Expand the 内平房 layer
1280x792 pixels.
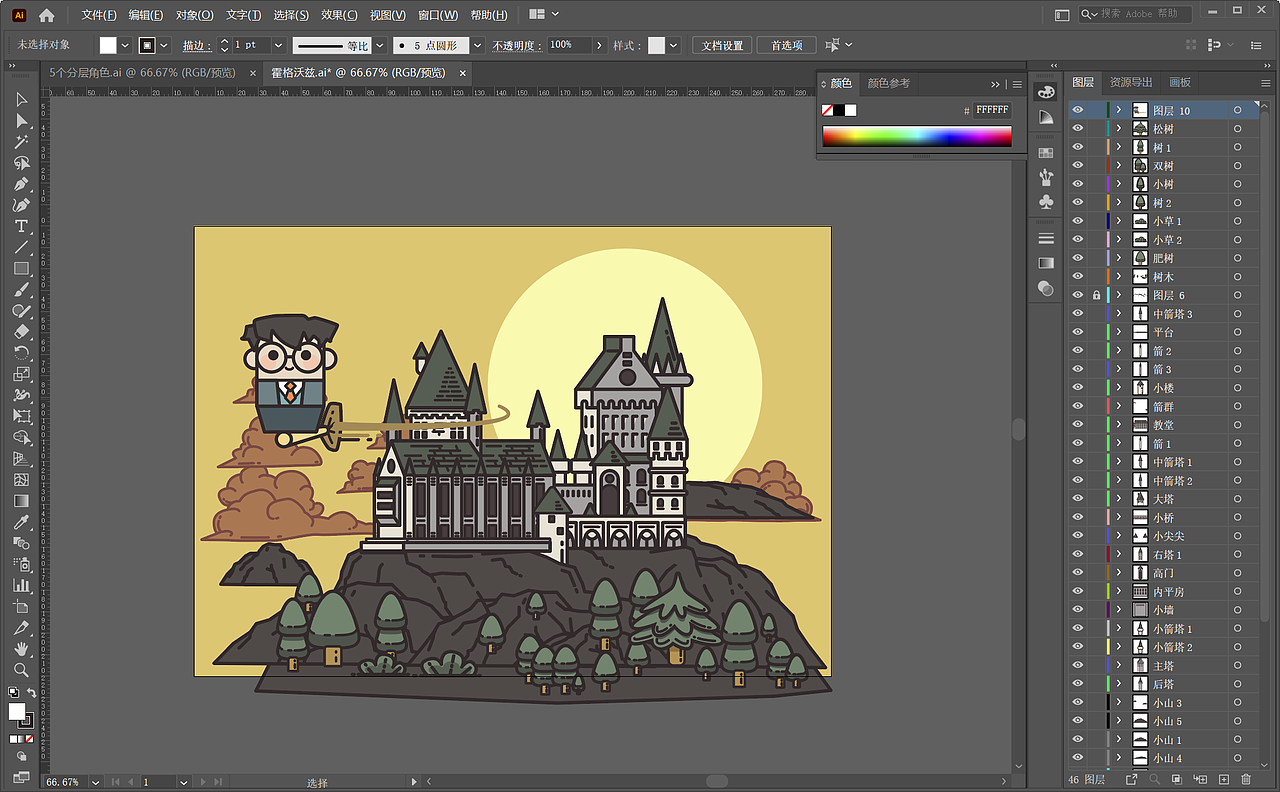click(x=1119, y=592)
